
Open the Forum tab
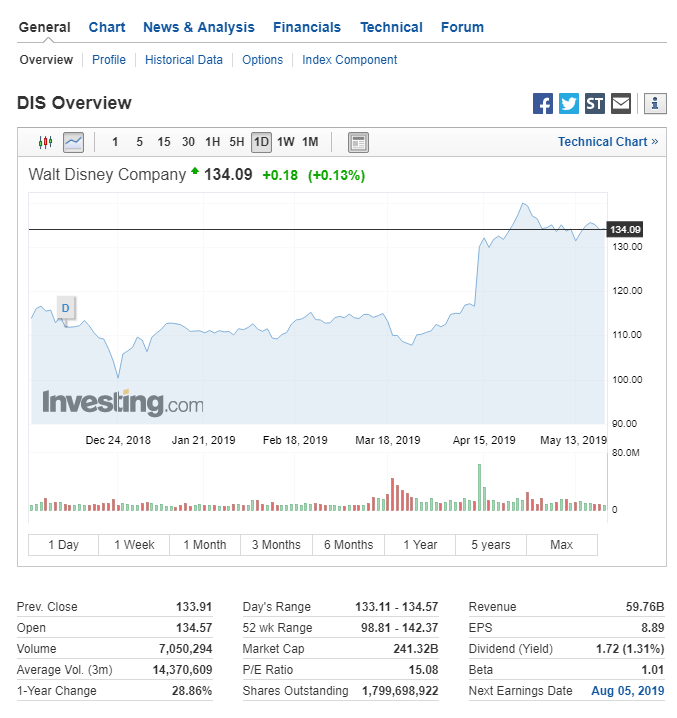click(462, 27)
